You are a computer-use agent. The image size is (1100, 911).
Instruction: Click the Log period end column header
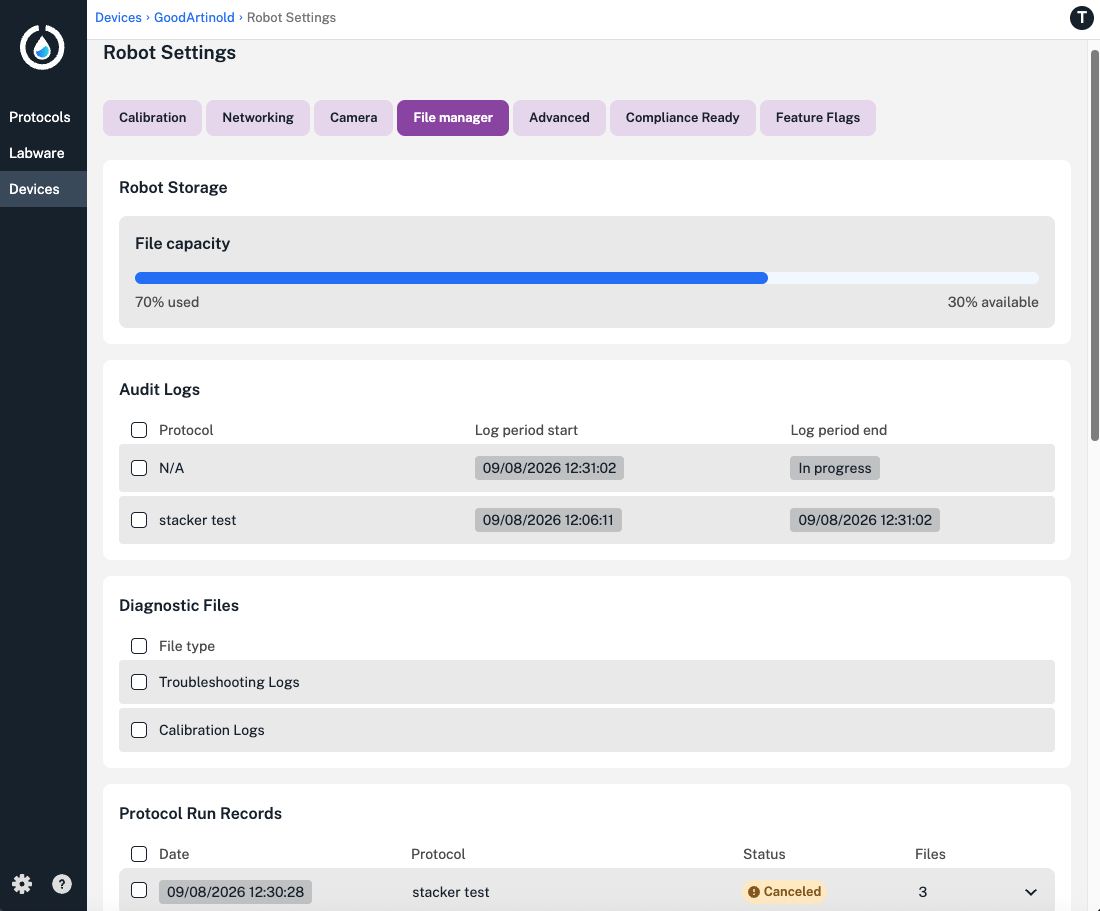point(838,430)
